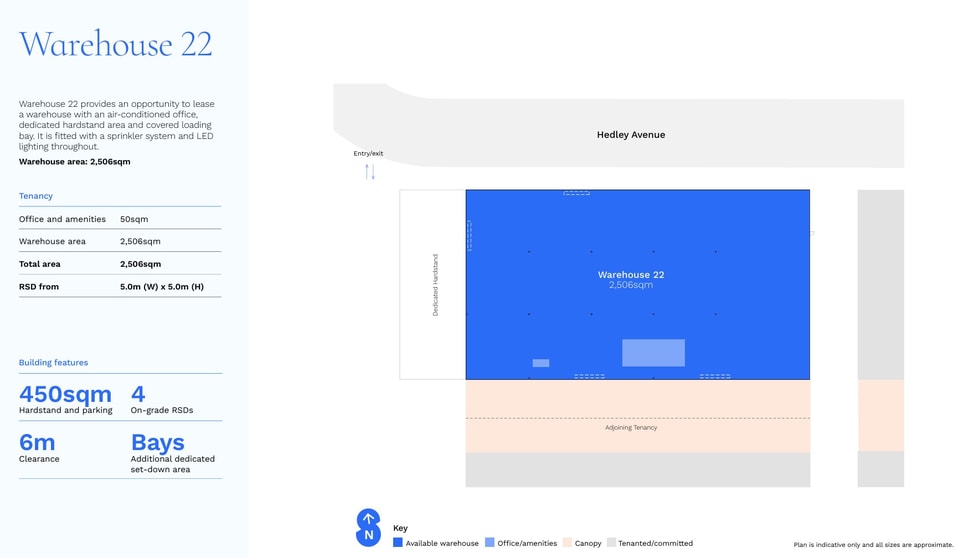
Task: Click the Entry/exit label on the plan
Action: 368,154
